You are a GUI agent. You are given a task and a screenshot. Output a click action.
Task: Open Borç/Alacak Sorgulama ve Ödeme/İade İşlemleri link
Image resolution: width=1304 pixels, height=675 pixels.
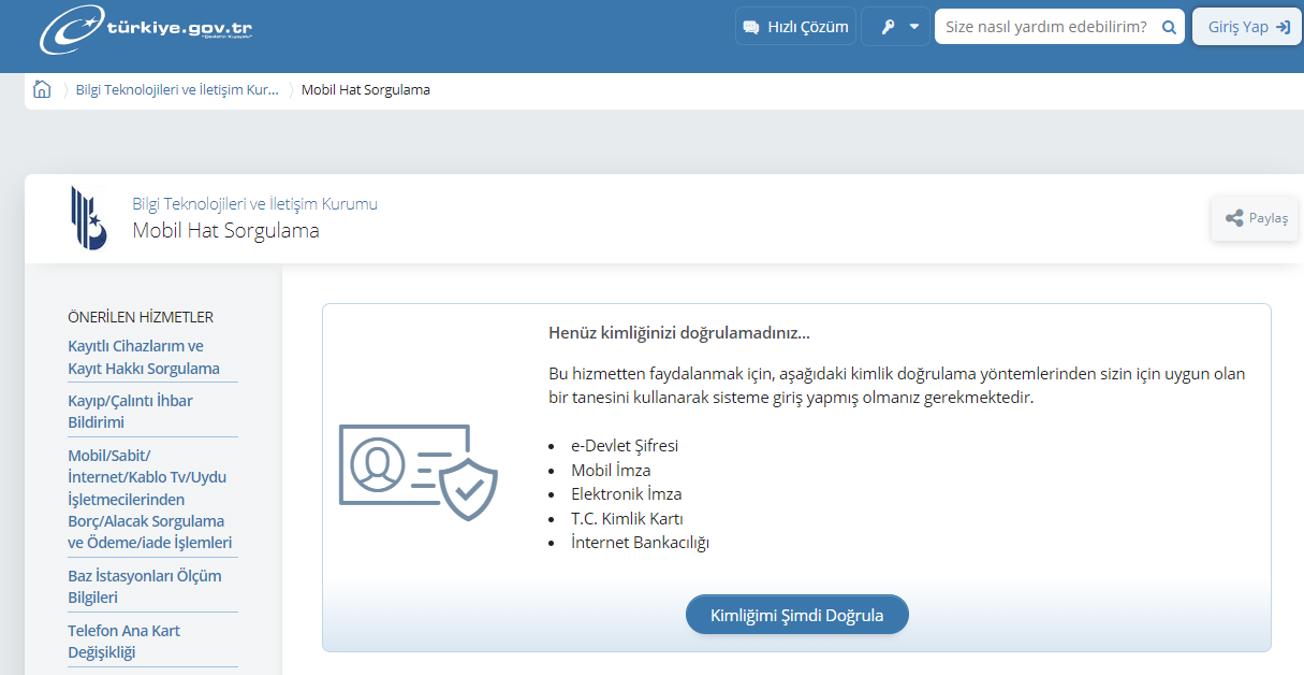click(149, 499)
